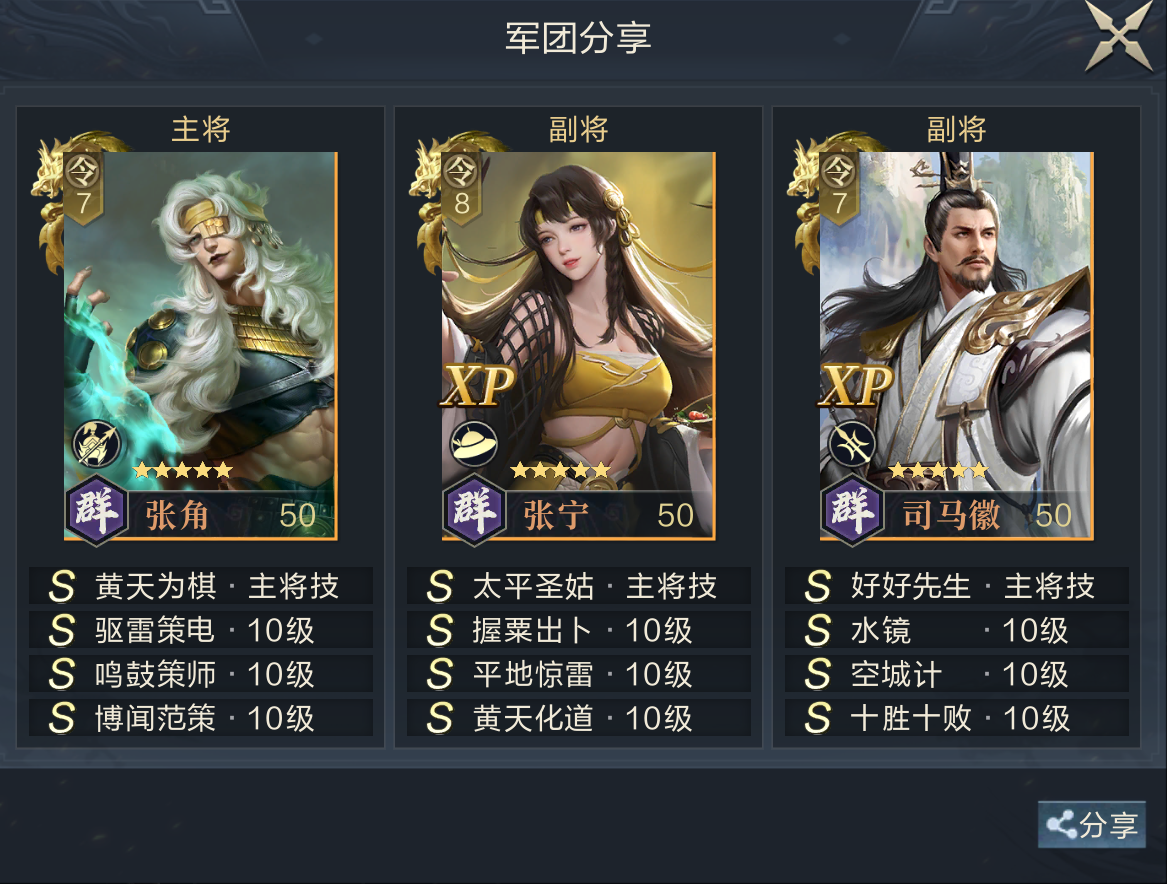Open the 张宁 hero portrait

pyautogui.click(x=578, y=346)
